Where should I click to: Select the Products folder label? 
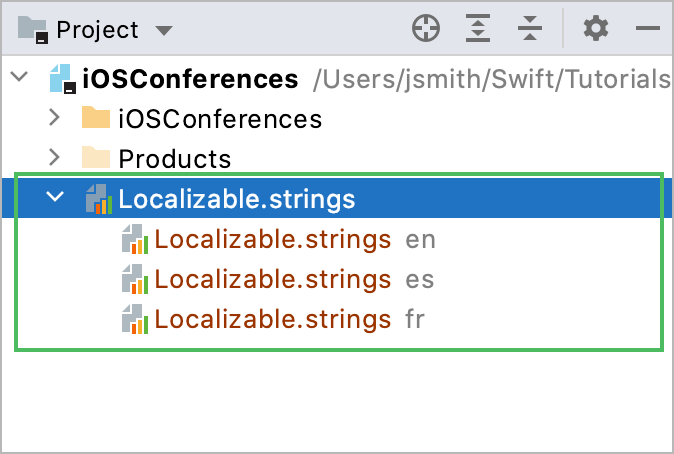175,159
